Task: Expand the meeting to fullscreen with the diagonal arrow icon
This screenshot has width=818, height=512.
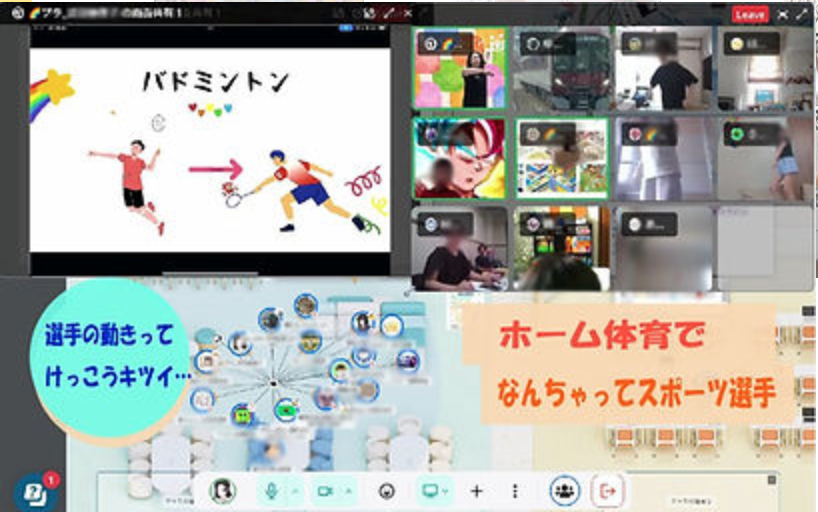Action: 802,15
